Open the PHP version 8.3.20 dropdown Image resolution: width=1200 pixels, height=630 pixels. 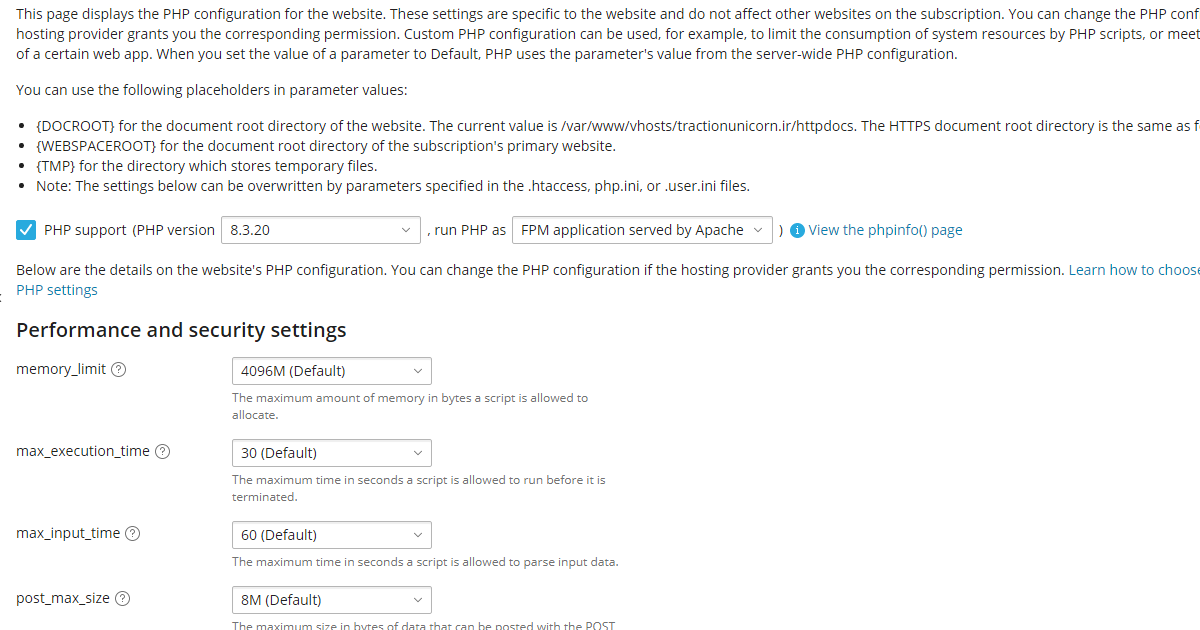(x=320, y=230)
